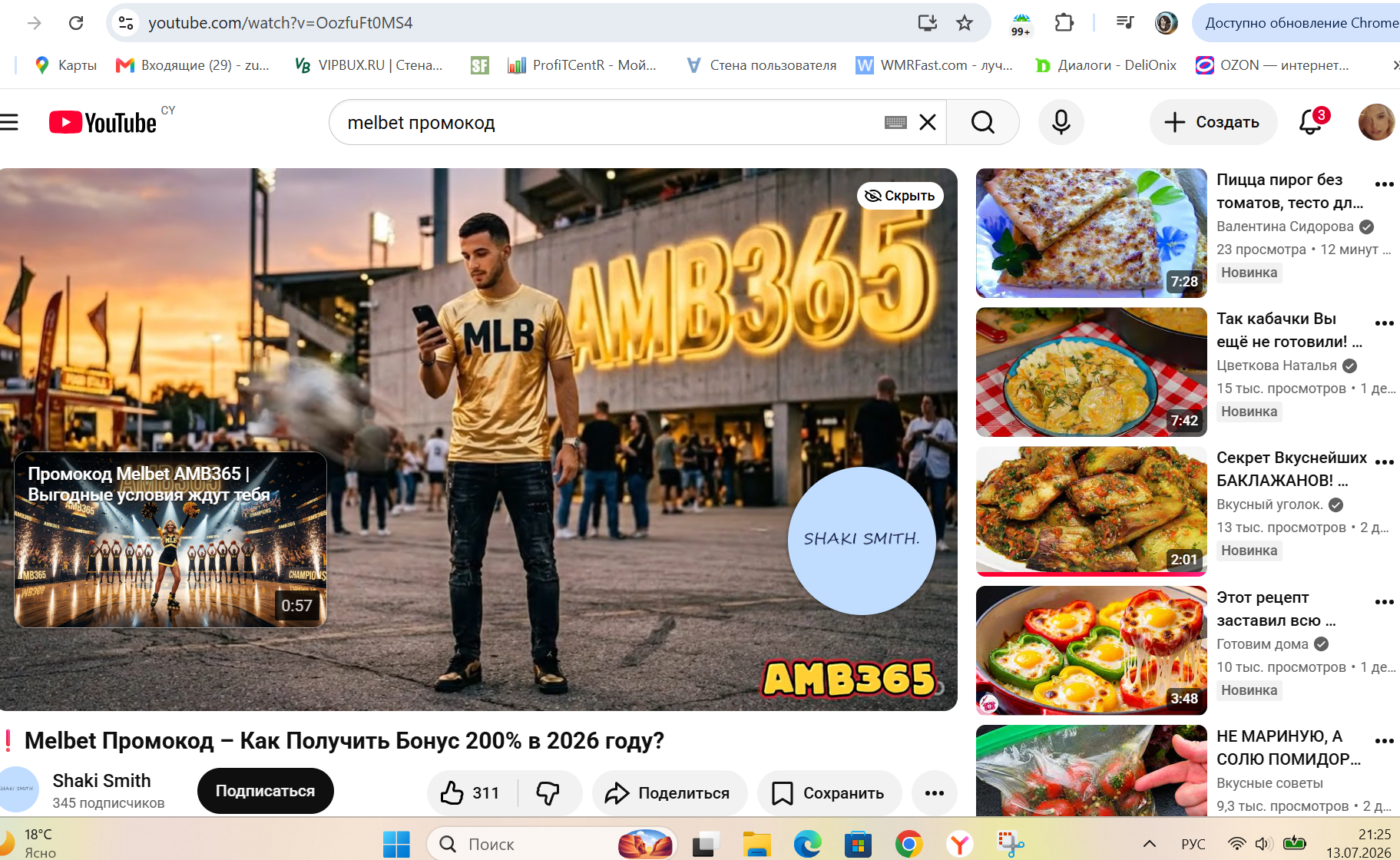The width and height of the screenshot is (1400, 860).
Task: Open options for Секрет Вкуснейших БАКЛАЖАНОВ video
Action: pyautogui.click(x=1385, y=462)
